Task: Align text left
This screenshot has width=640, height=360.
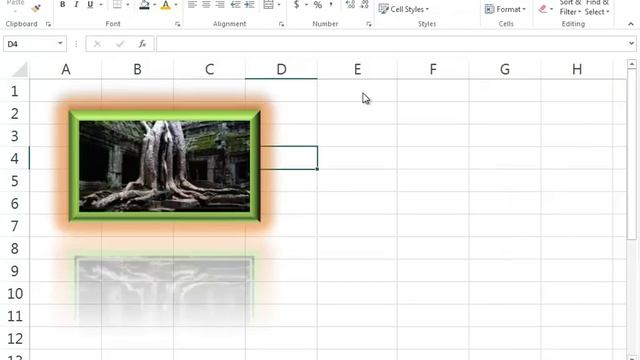Action: [192, 4]
